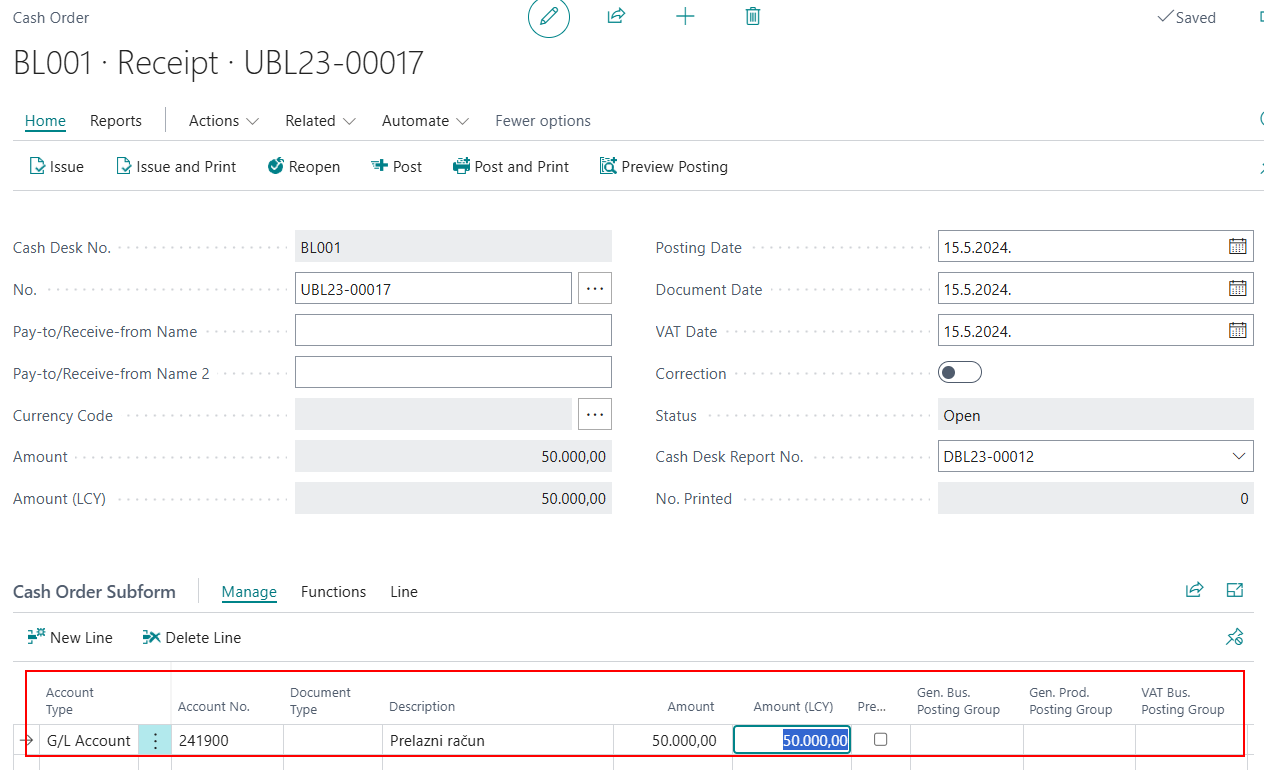The image size is (1264, 770).
Task: Click ellipsis button next to No. field
Action: click(x=595, y=289)
